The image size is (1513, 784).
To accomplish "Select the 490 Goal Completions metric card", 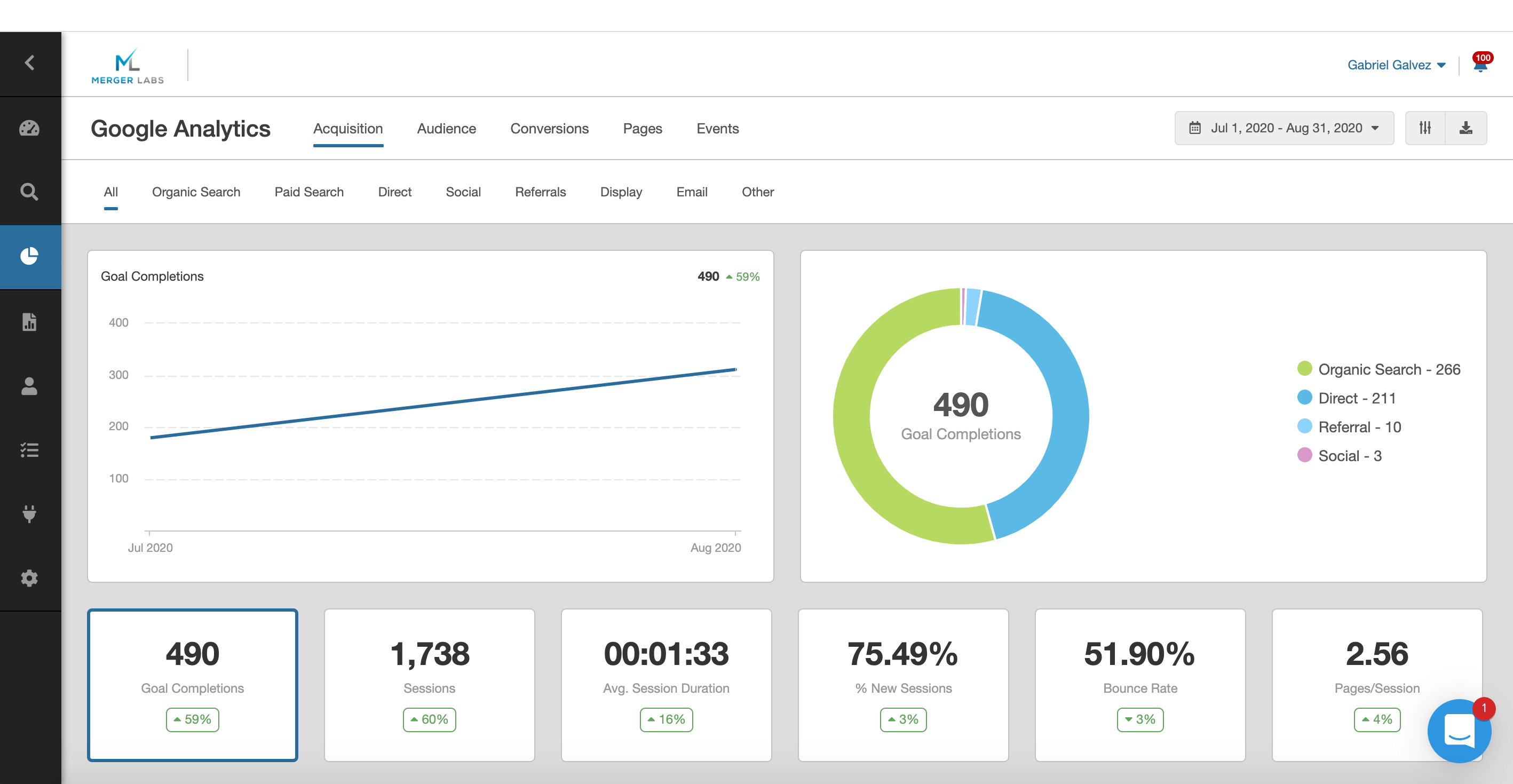I will tap(193, 685).
